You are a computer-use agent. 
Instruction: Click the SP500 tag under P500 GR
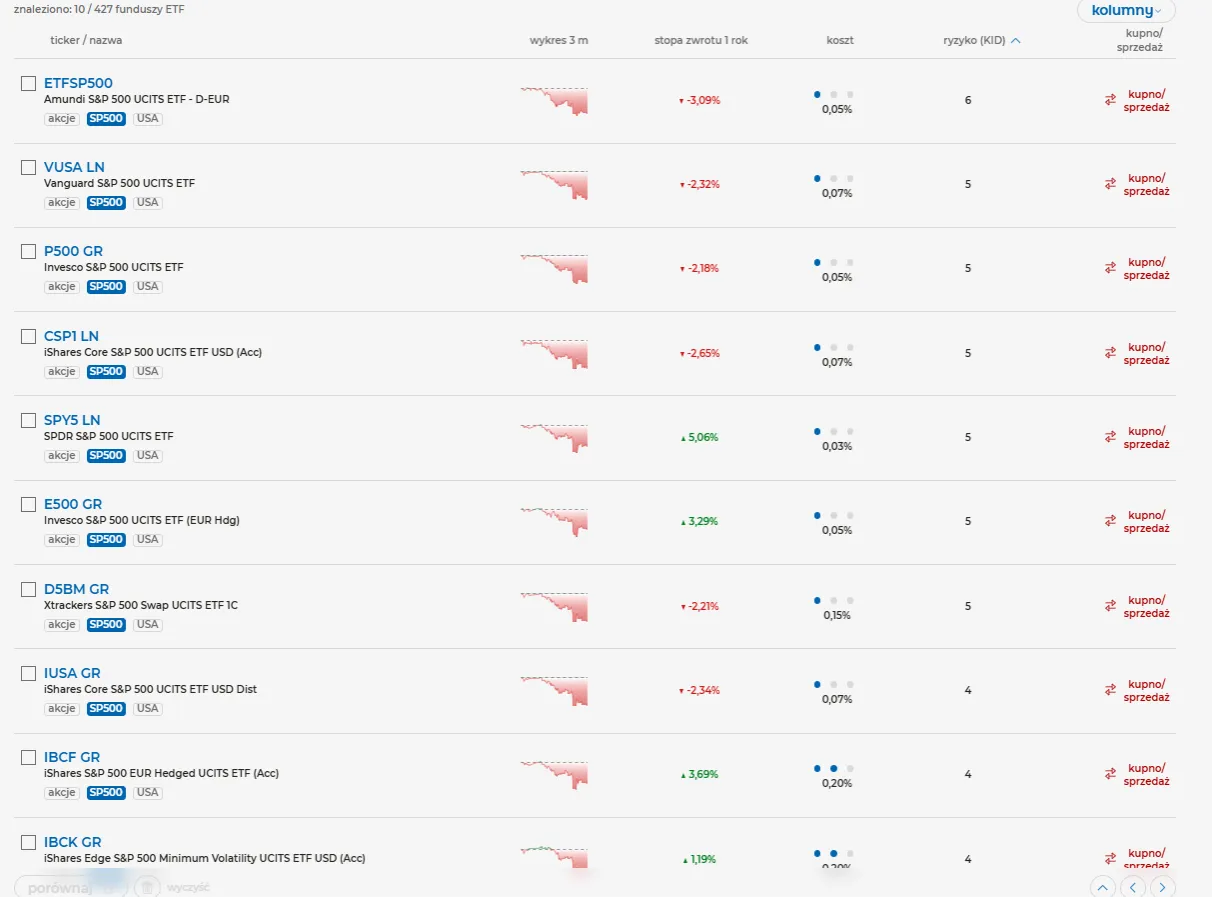tap(106, 287)
